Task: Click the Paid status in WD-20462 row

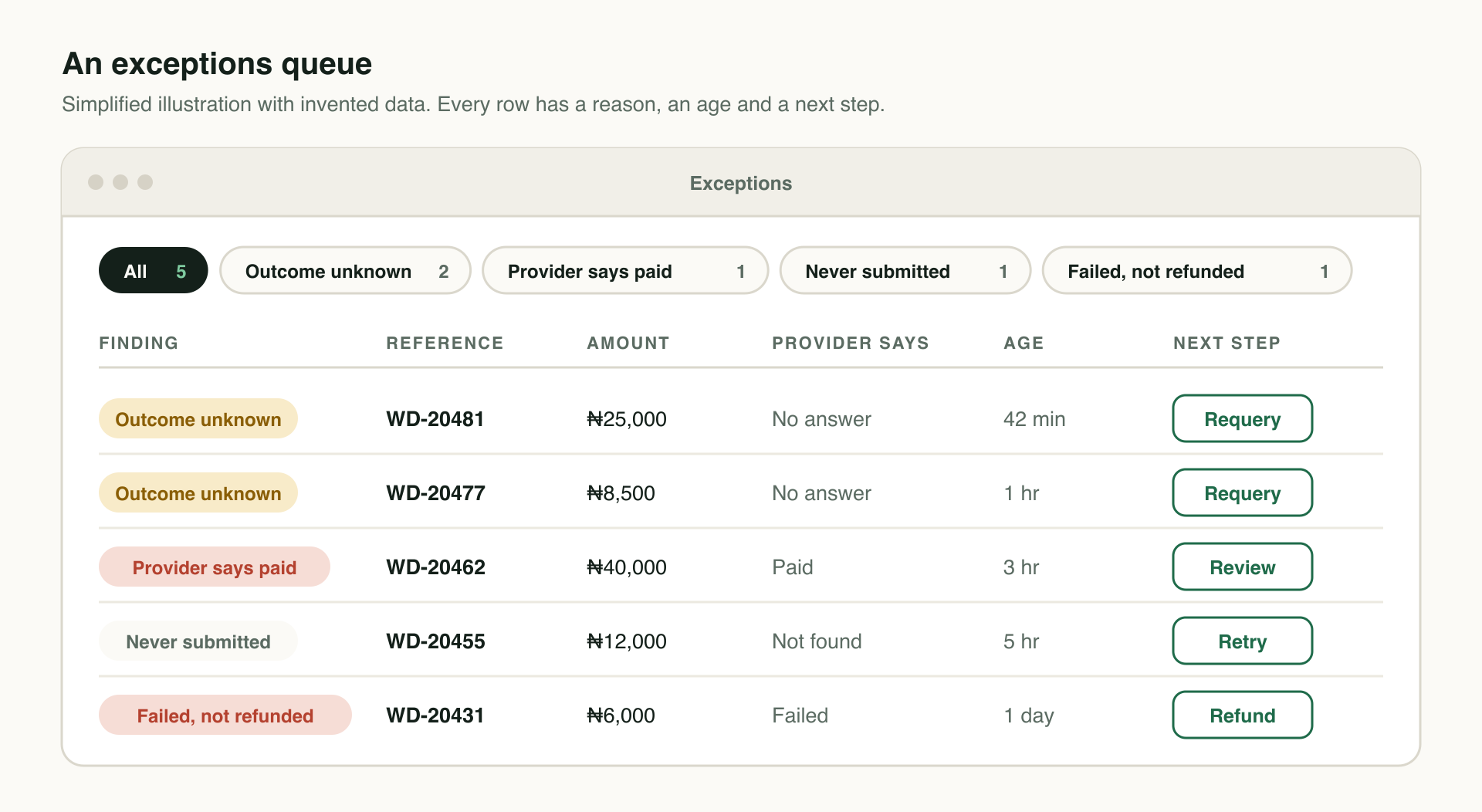Action: pos(793,567)
